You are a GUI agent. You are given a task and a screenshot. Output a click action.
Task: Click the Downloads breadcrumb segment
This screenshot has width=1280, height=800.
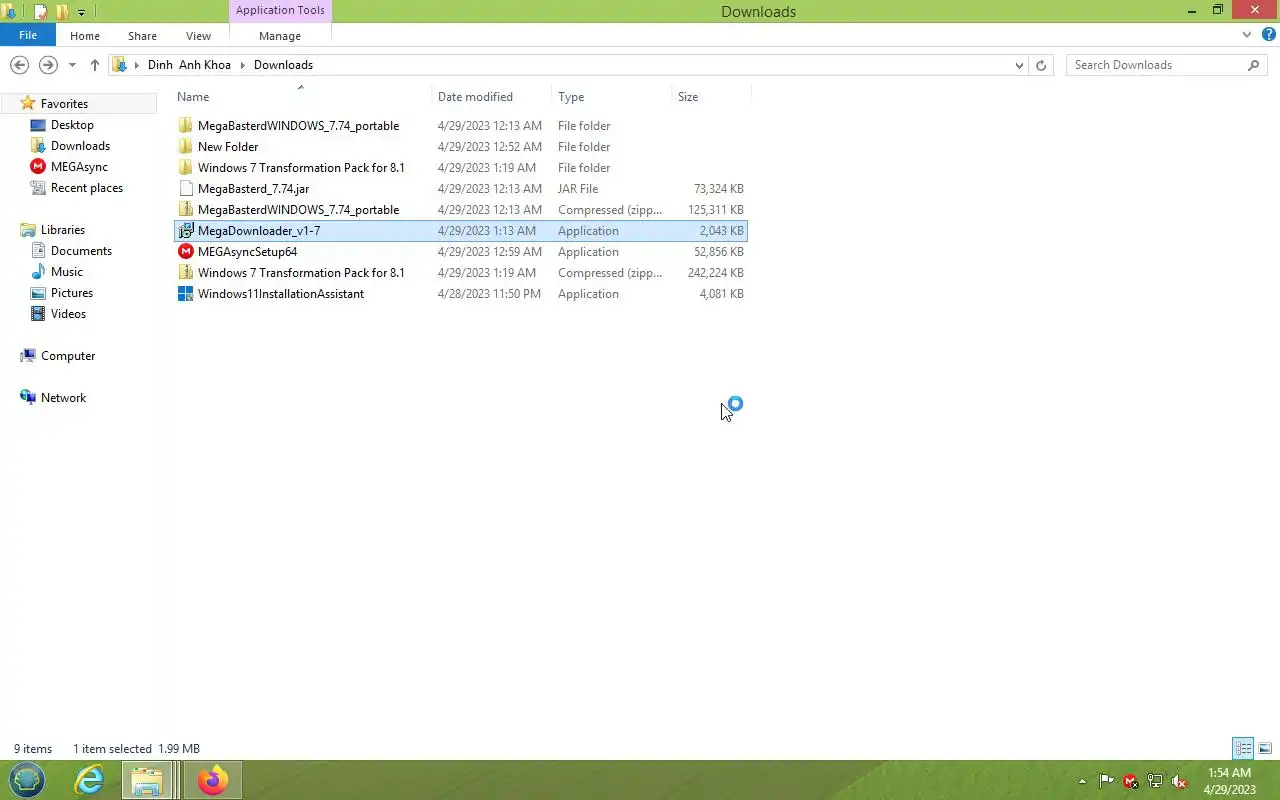(x=283, y=65)
